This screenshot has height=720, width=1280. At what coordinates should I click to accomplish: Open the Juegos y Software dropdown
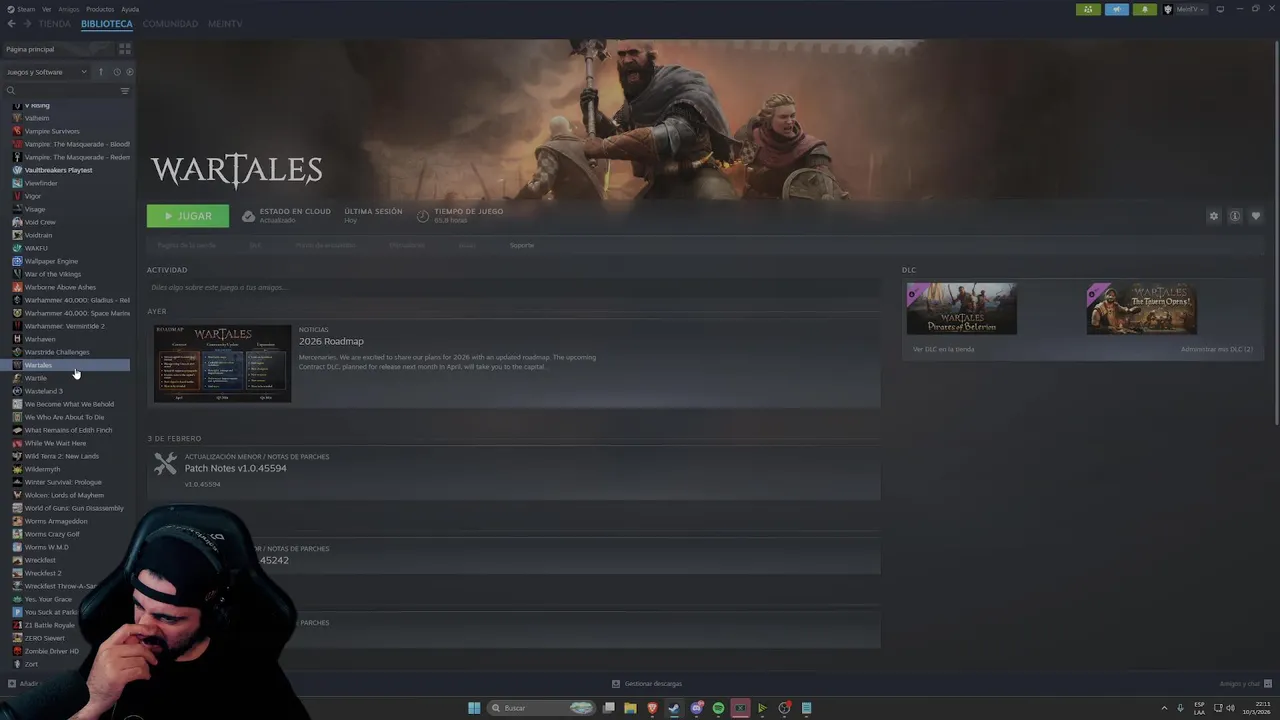[x=46, y=72]
